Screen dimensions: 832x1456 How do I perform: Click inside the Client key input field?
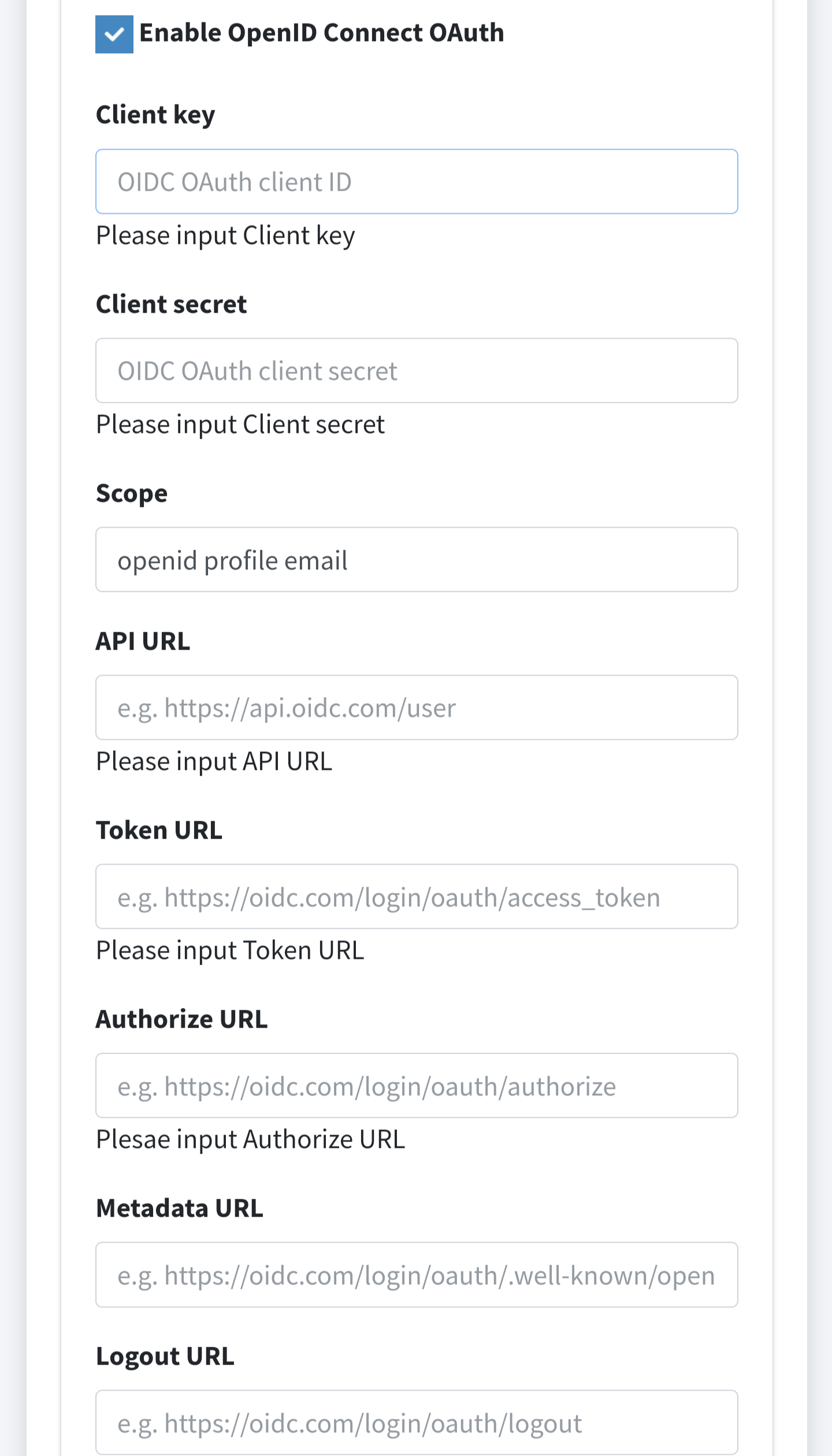point(416,181)
